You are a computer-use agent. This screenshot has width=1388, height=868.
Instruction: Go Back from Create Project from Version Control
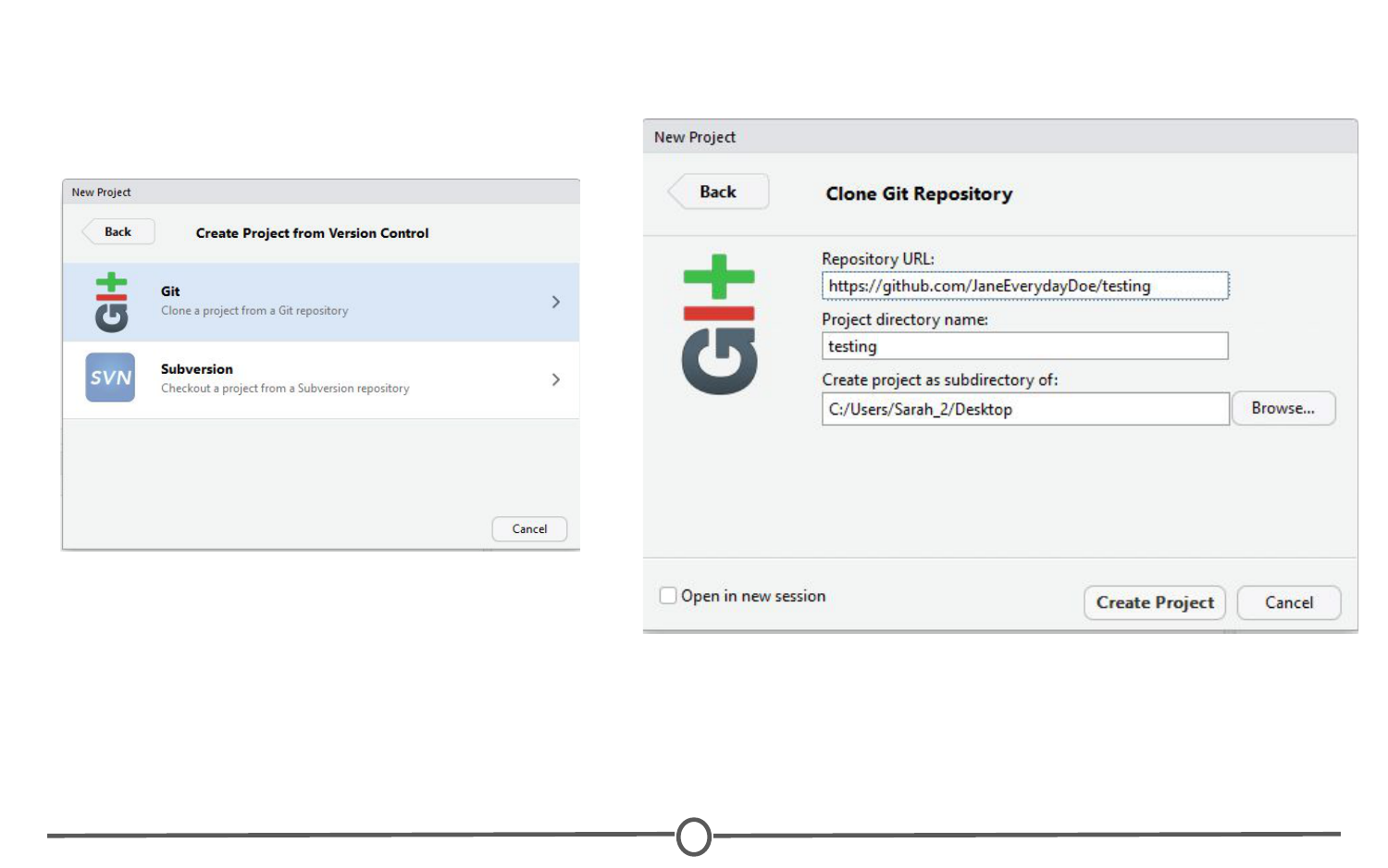click(118, 232)
